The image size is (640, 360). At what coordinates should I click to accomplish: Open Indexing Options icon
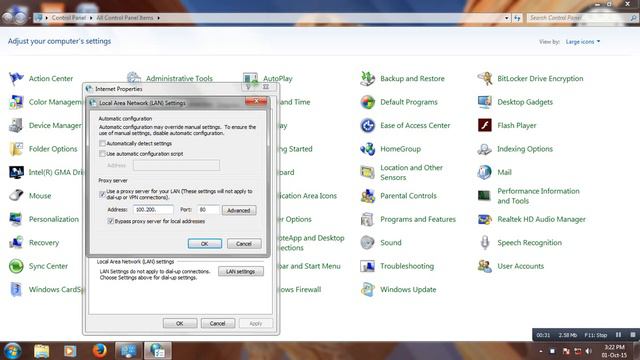(x=484, y=149)
